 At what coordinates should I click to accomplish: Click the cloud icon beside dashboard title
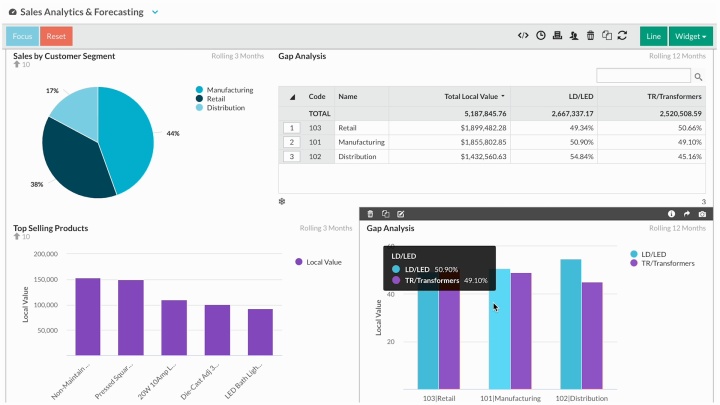[x=13, y=12]
